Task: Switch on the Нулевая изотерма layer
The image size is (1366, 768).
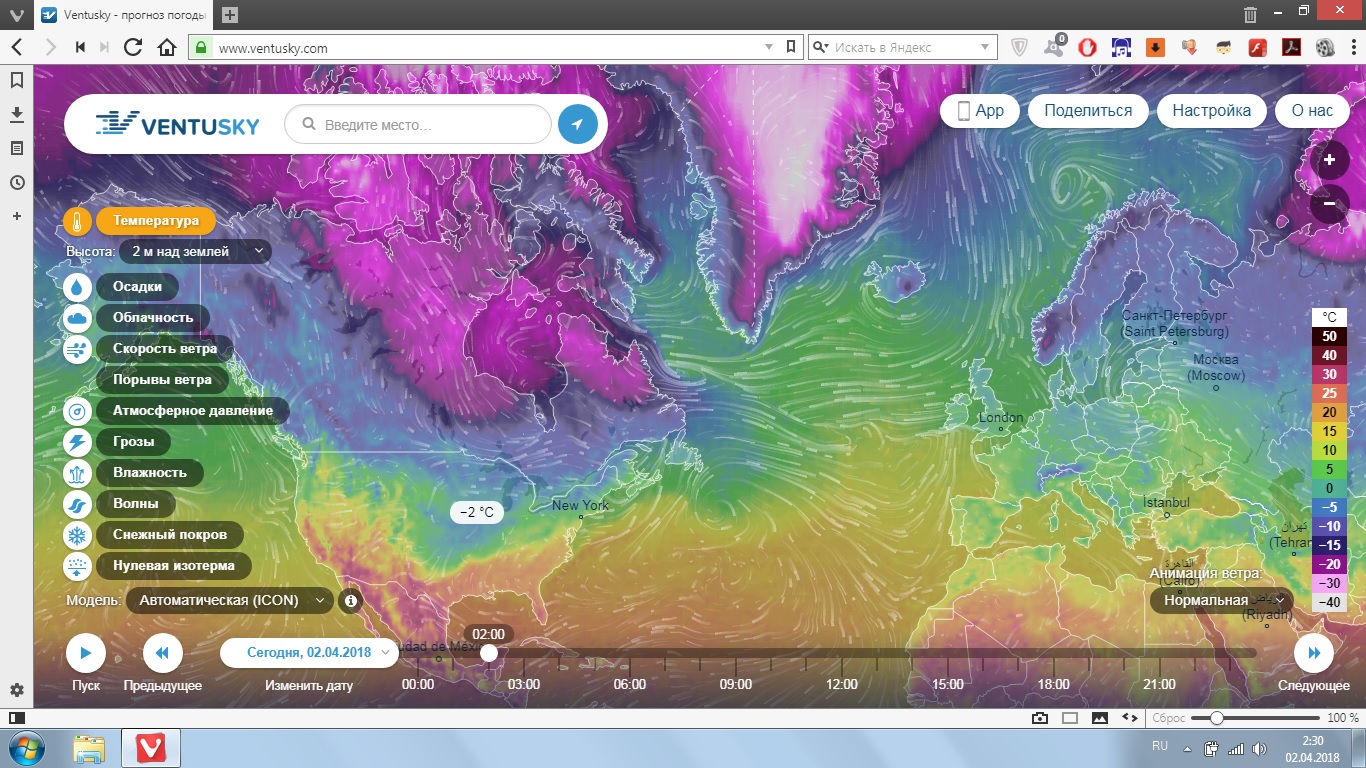Action: (x=174, y=566)
